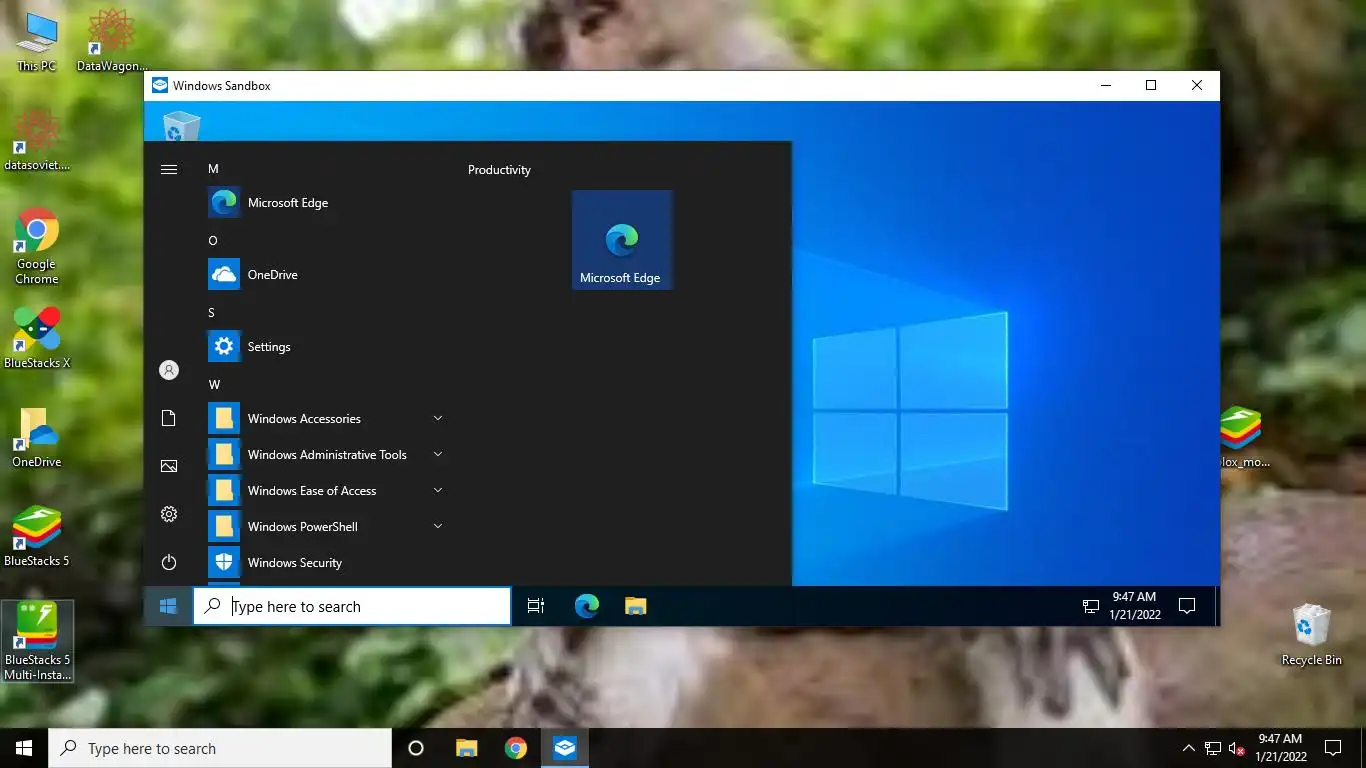Launch OneDrive from sandbox Start menu list

pos(325,275)
